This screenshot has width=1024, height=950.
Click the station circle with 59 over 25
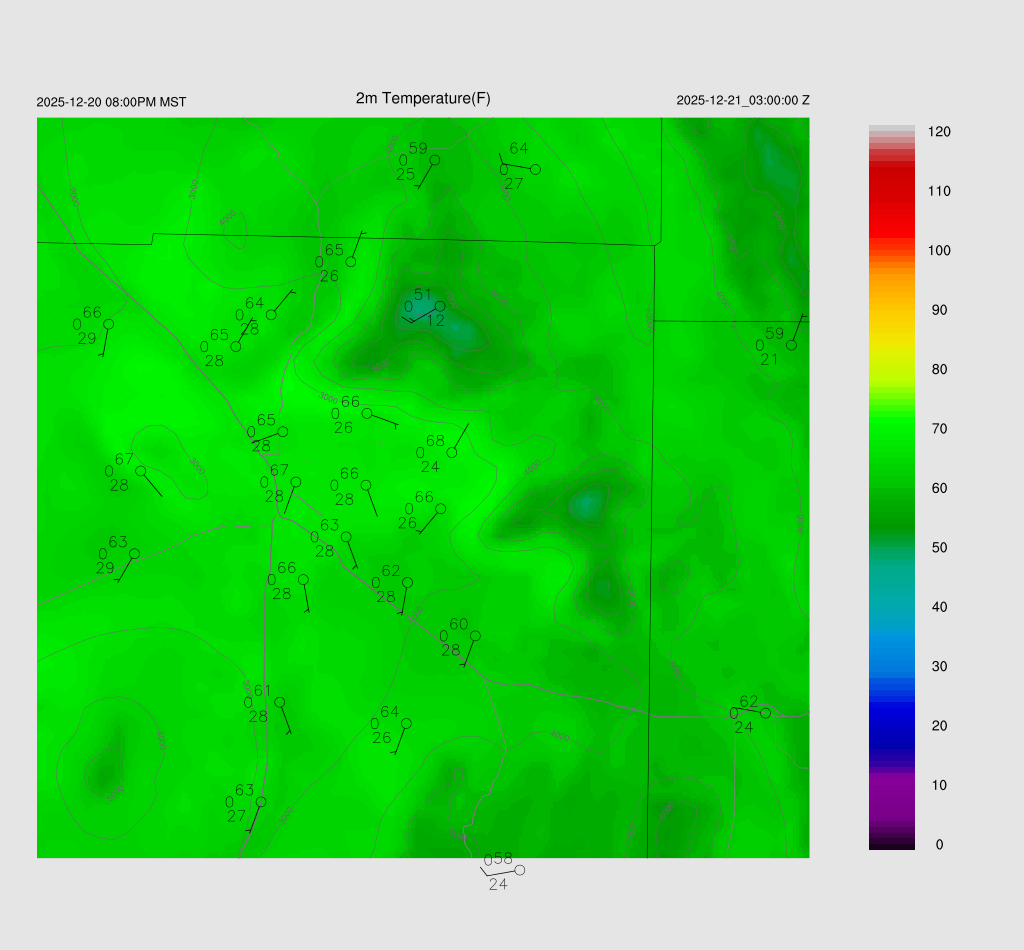[435, 160]
